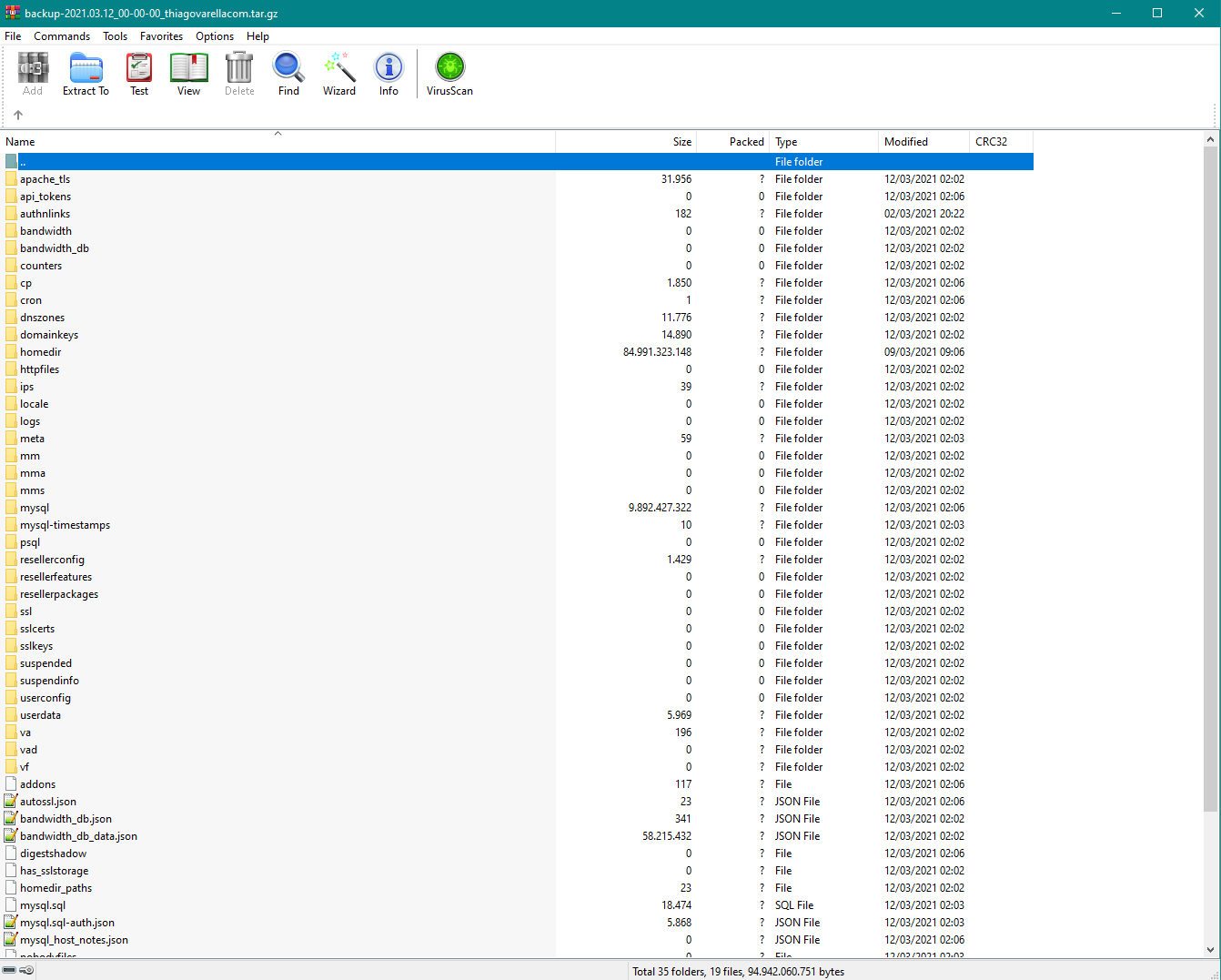Select the mysql.sql-auth.json file name

tap(67, 923)
